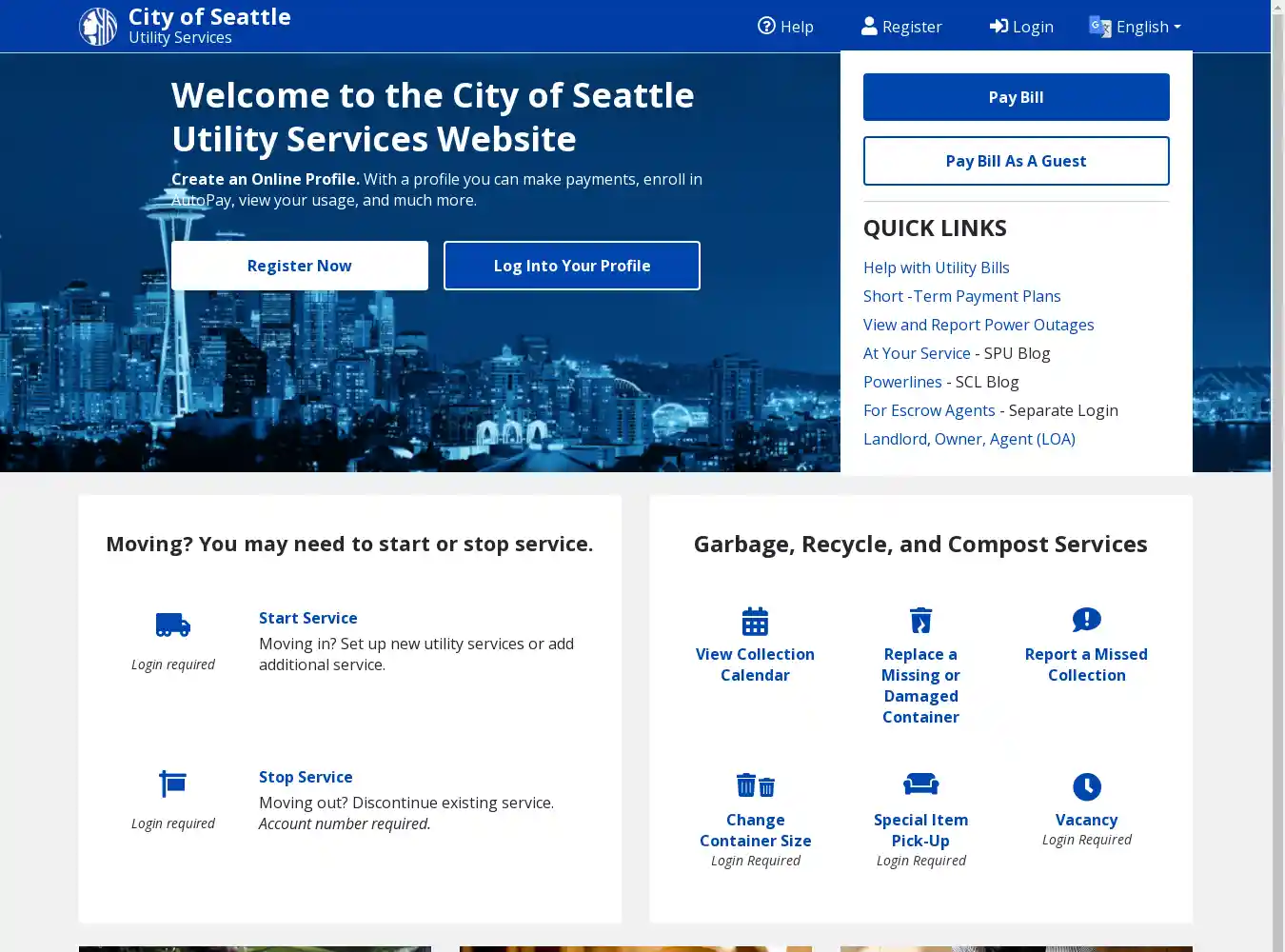Click the page vertical scrollbar
The height and width of the screenshot is (952, 1285).
[x=1278, y=476]
